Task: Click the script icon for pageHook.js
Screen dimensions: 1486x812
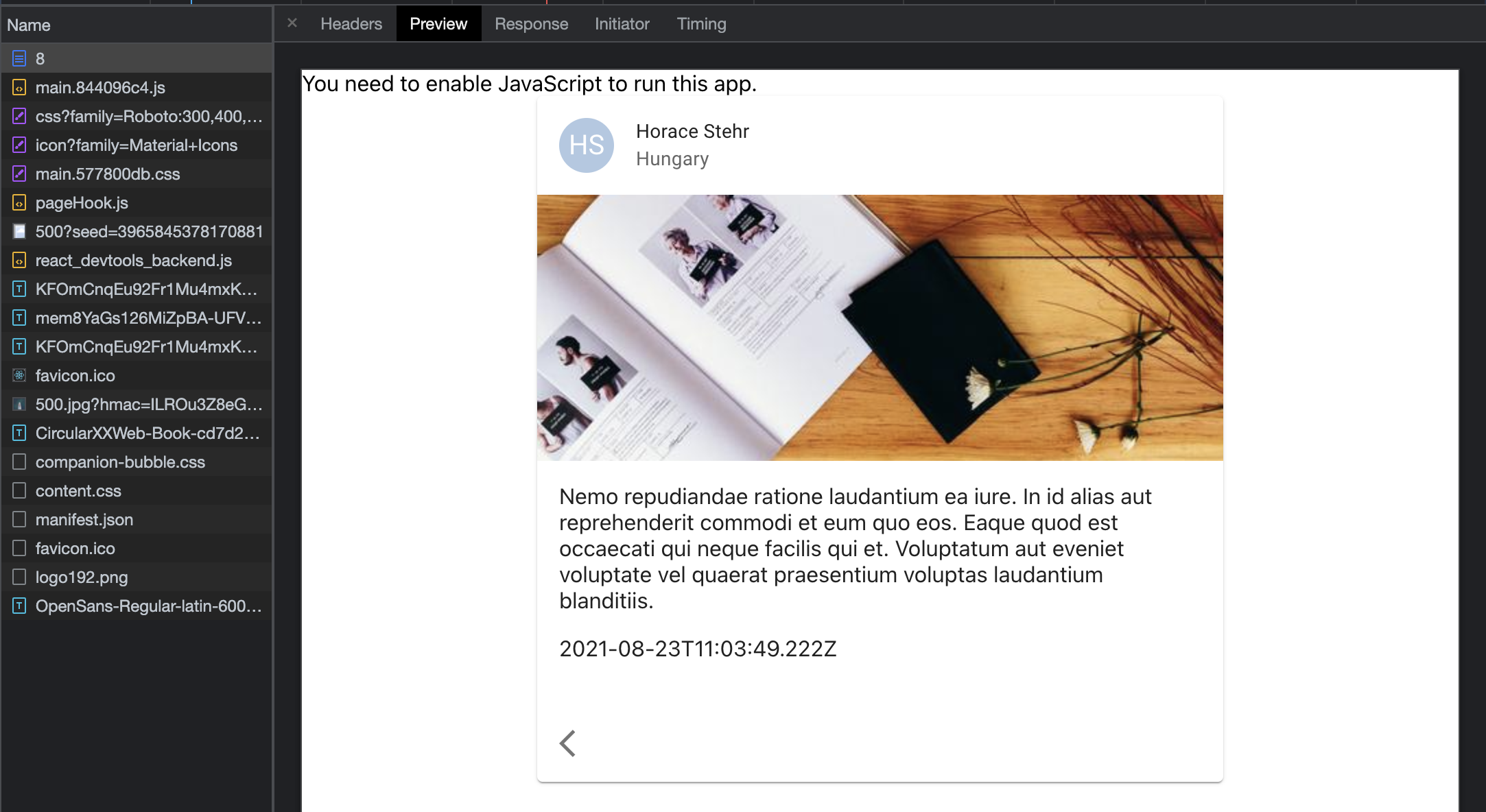Action: point(19,203)
